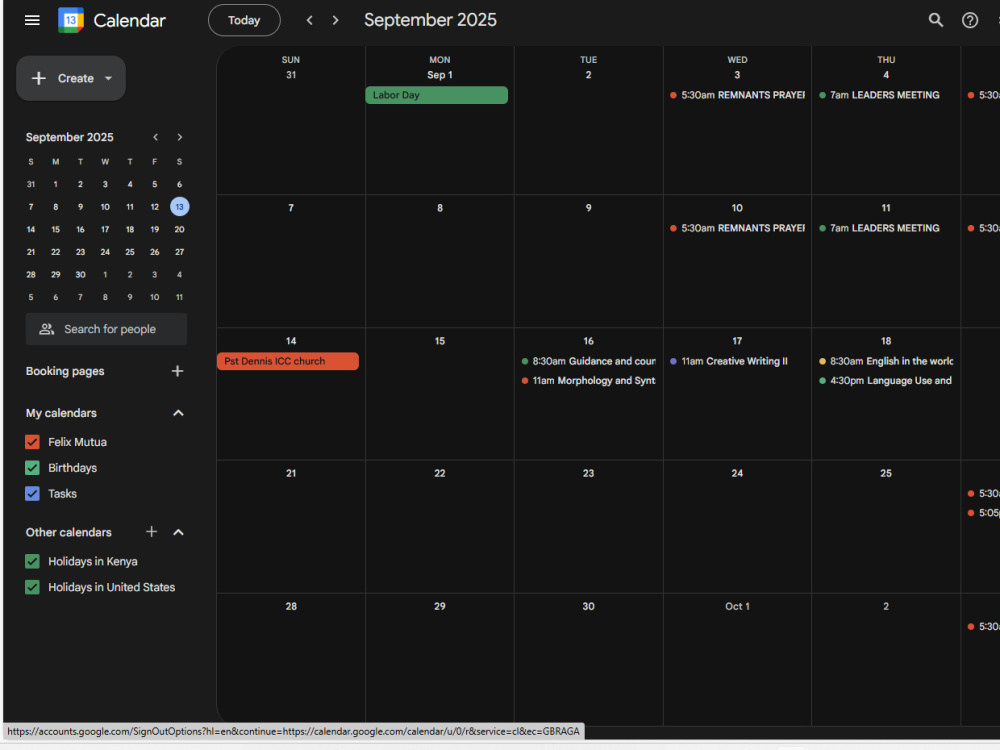The image size is (1000, 750).
Task: Go to previous month in main toolbar
Action: point(309,20)
